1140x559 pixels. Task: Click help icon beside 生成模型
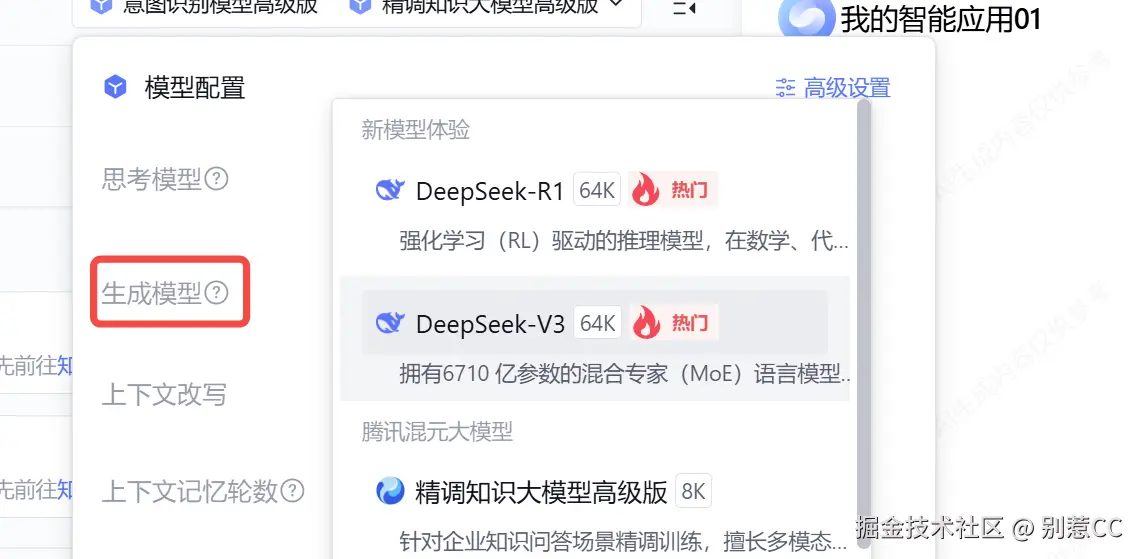(216, 293)
